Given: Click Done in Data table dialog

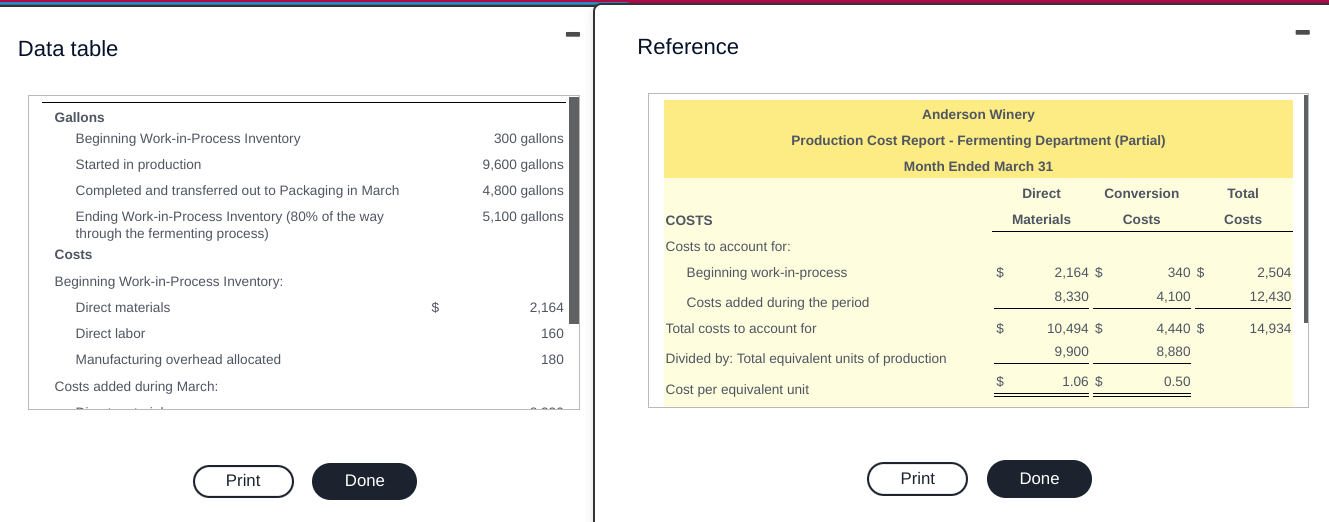Looking at the screenshot, I should point(364,481).
